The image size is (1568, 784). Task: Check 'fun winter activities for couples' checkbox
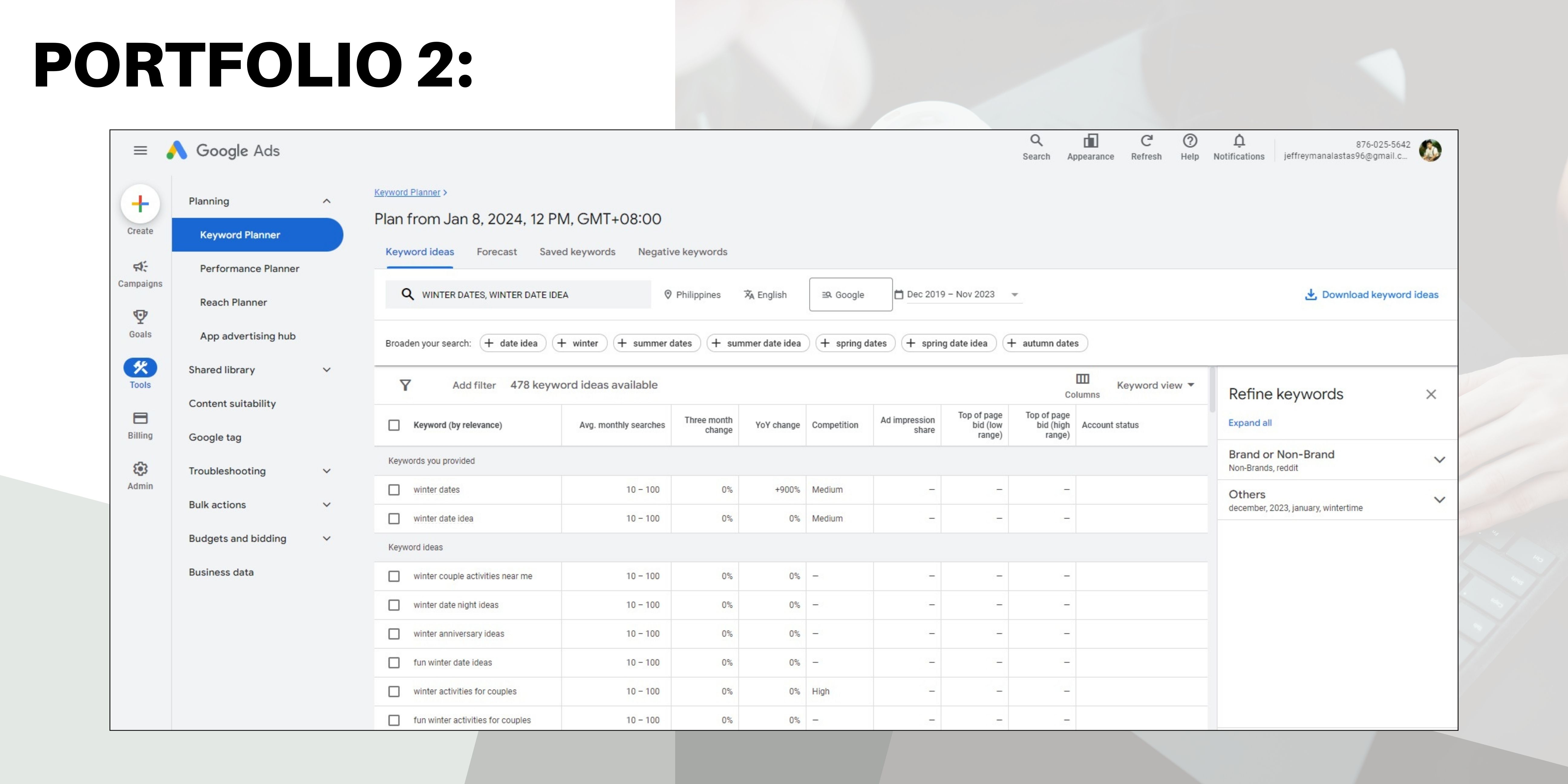point(394,720)
